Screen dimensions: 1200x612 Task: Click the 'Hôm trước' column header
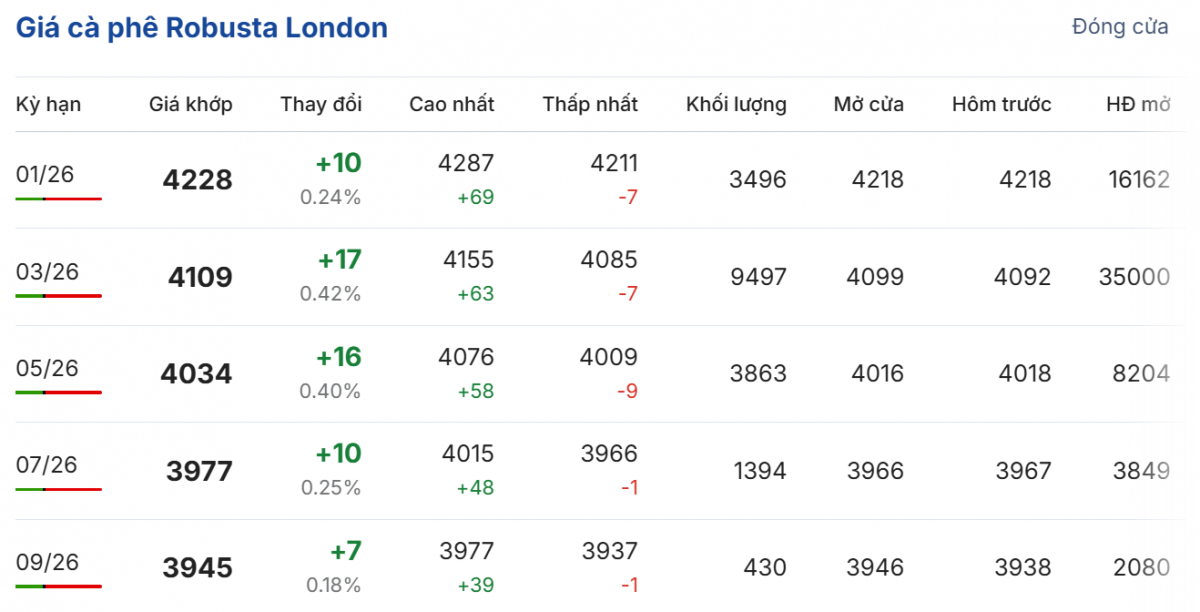pyautogui.click(x=1001, y=104)
